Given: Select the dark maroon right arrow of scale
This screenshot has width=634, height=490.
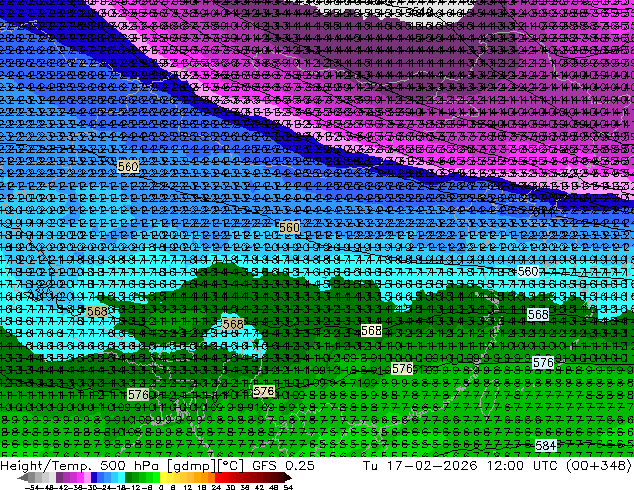Looking at the screenshot, I should click(x=288, y=478).
